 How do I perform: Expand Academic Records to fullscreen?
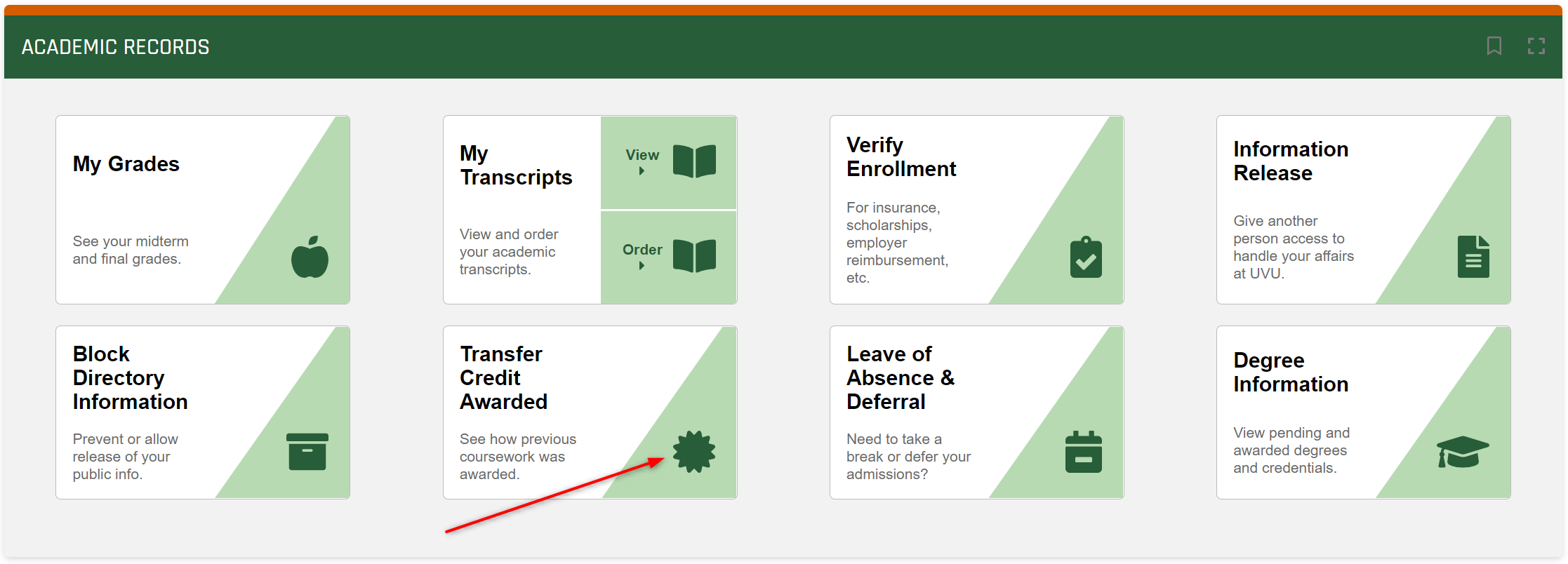pos(1536,46)
